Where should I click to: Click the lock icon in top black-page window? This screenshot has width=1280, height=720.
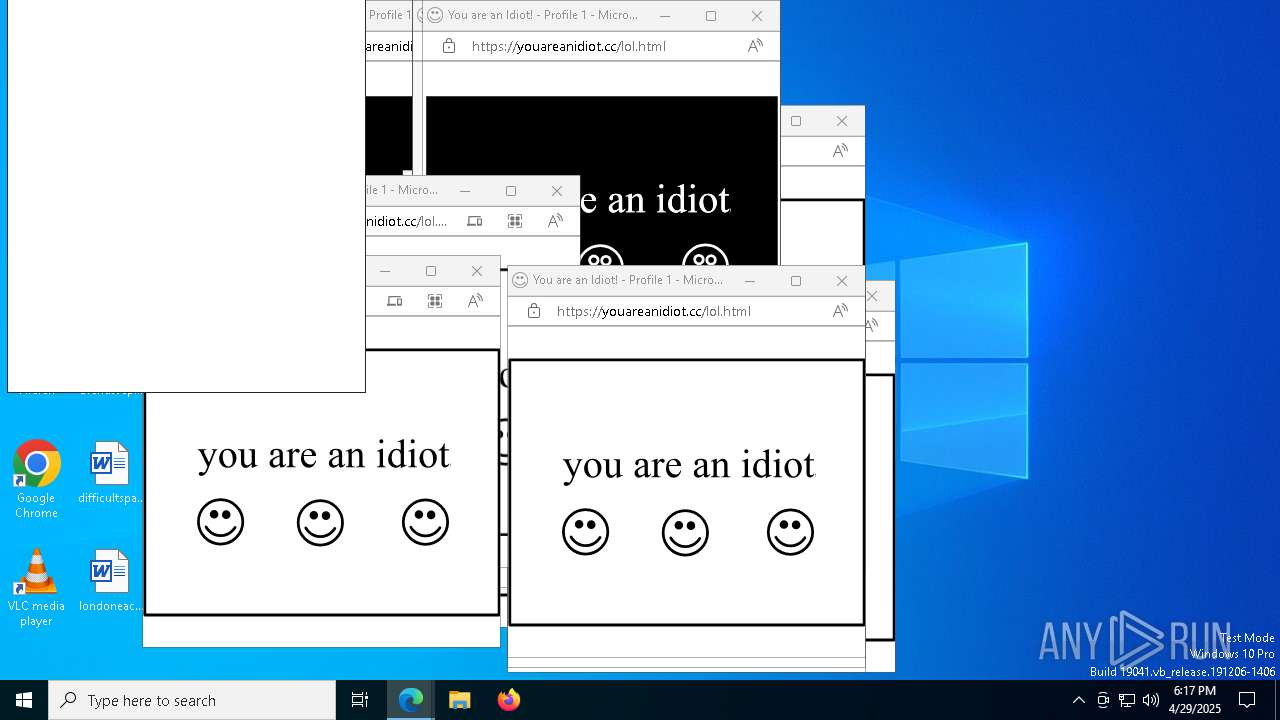tap(449, 46)
